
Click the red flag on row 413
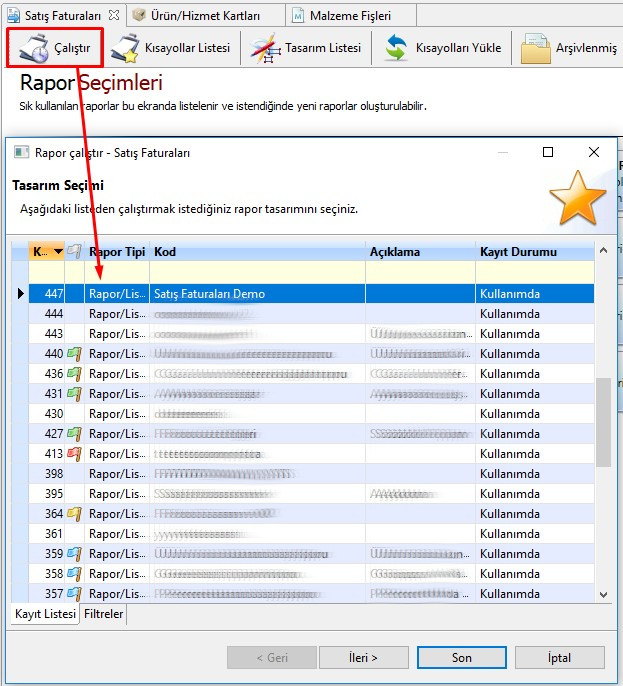[74, 453]
